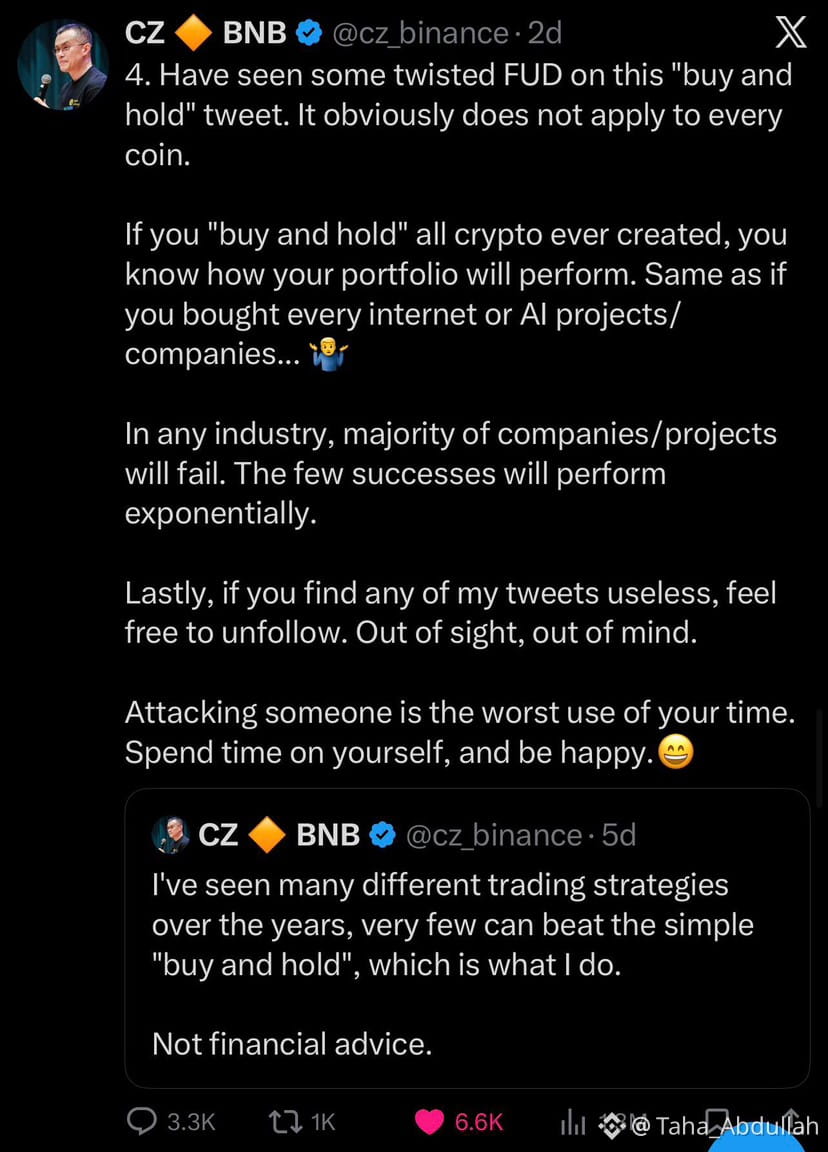Click the 2d timestamp of the main tweet
828x1152 pixels.
click(544, 33)
